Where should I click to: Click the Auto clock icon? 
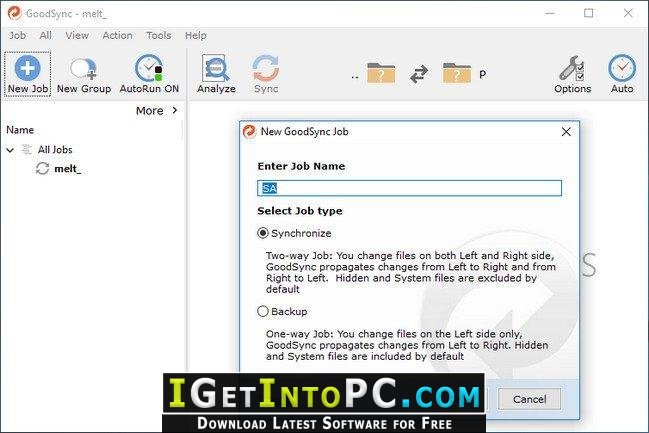click(x=622, y=68)
